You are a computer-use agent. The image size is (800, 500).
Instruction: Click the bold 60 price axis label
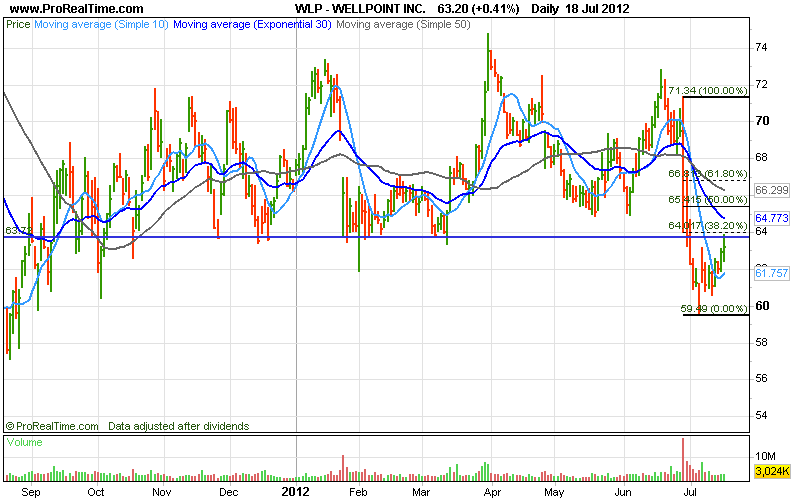(762, 306)
